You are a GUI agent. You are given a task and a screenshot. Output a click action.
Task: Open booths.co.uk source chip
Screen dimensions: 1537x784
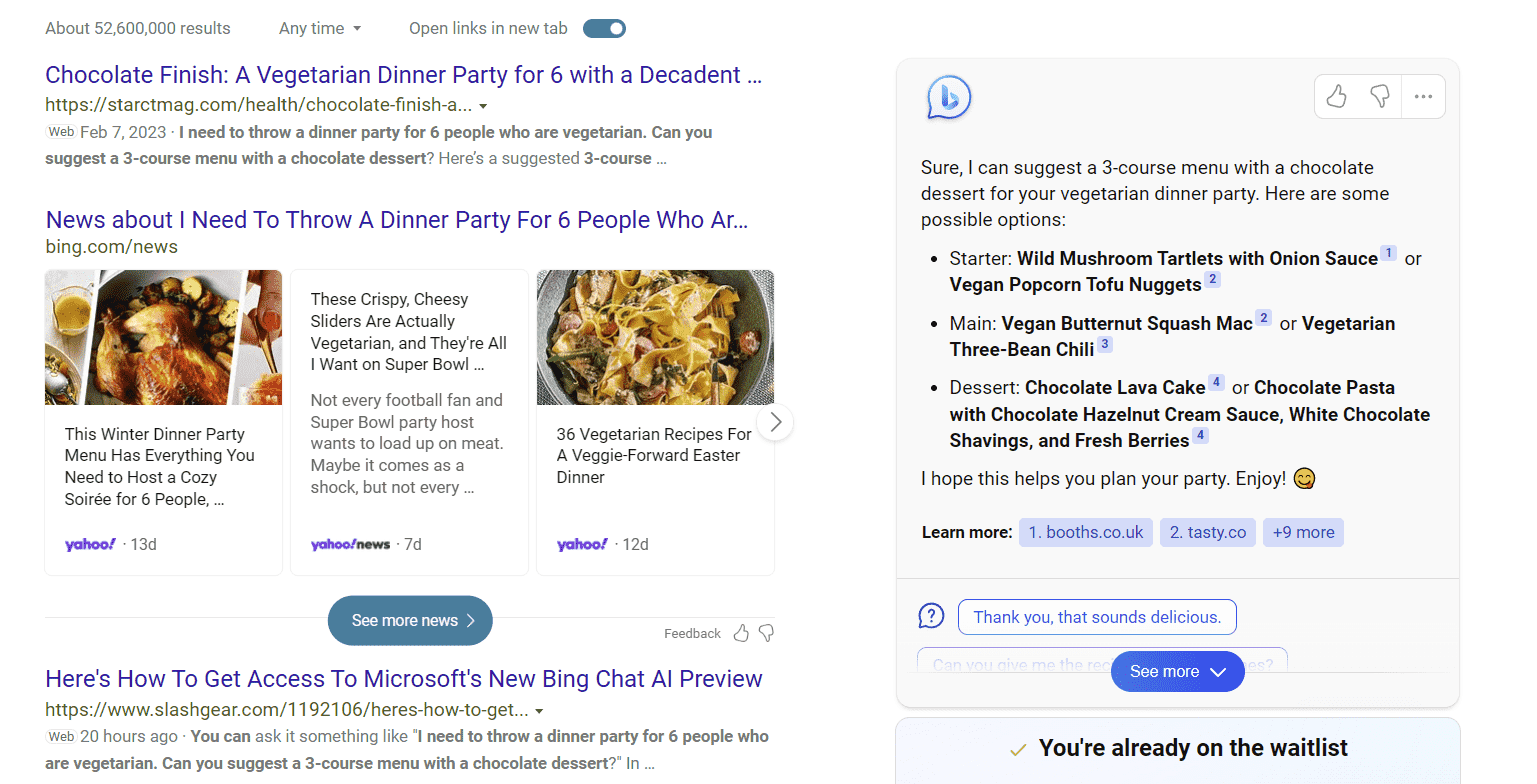tap(1086, 532)
